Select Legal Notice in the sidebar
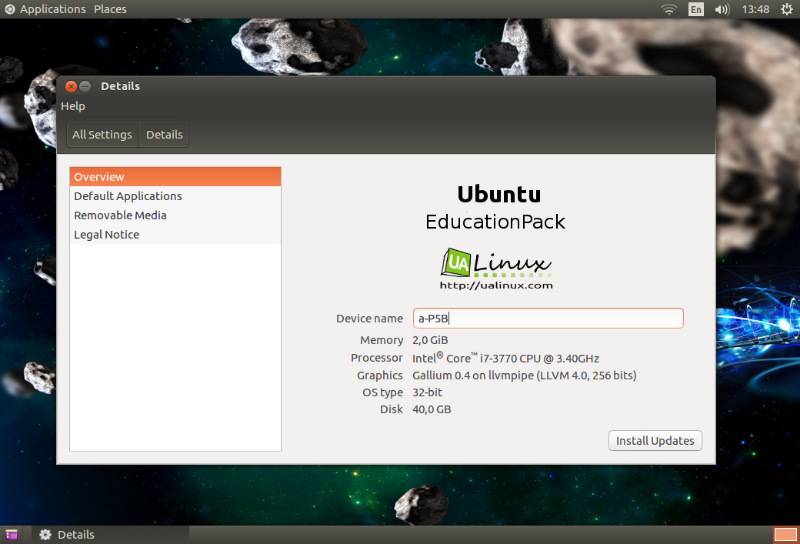This screenshot has width=800, height=544. pos(175,235)
